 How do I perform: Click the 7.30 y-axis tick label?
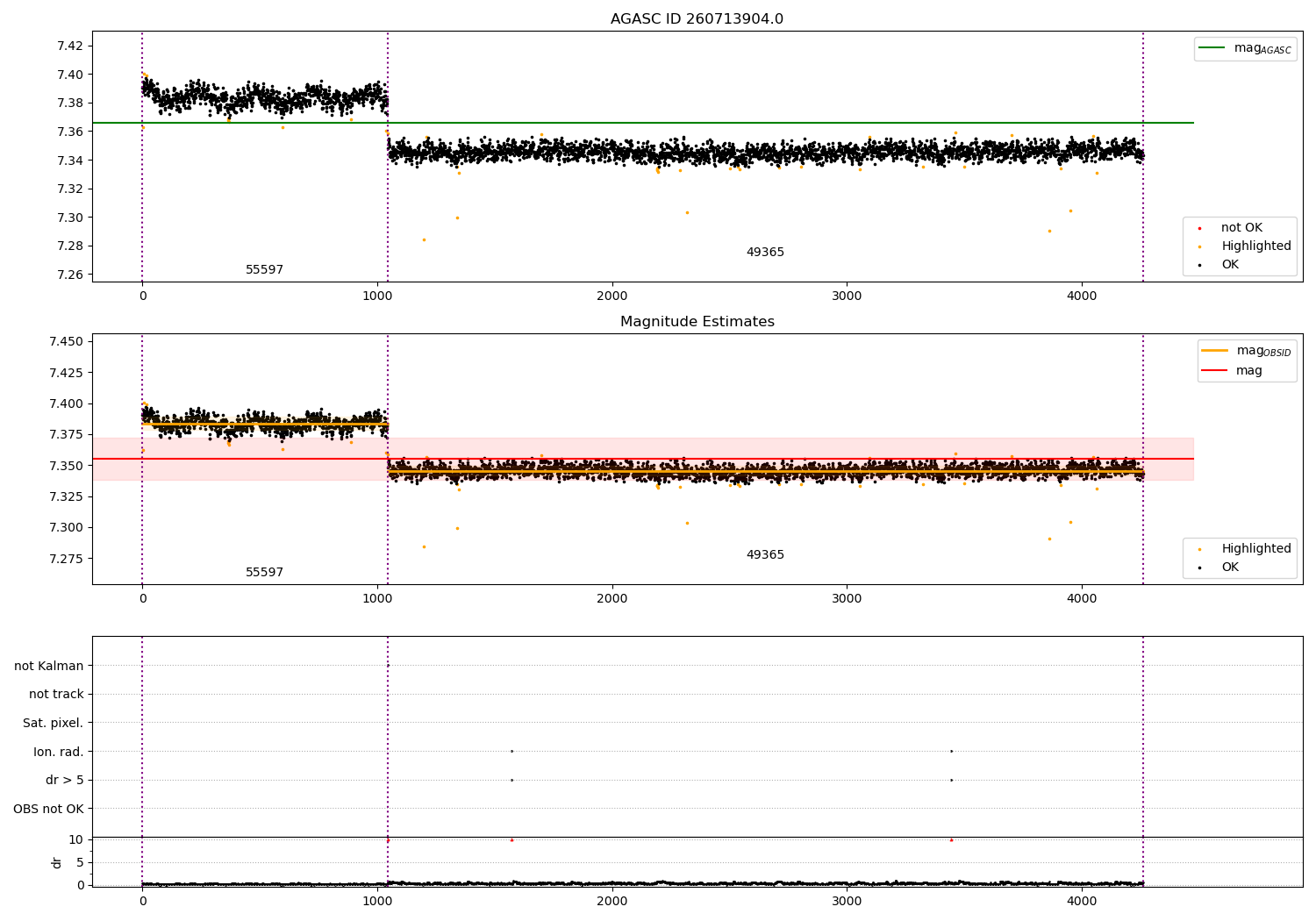(68, 218)
